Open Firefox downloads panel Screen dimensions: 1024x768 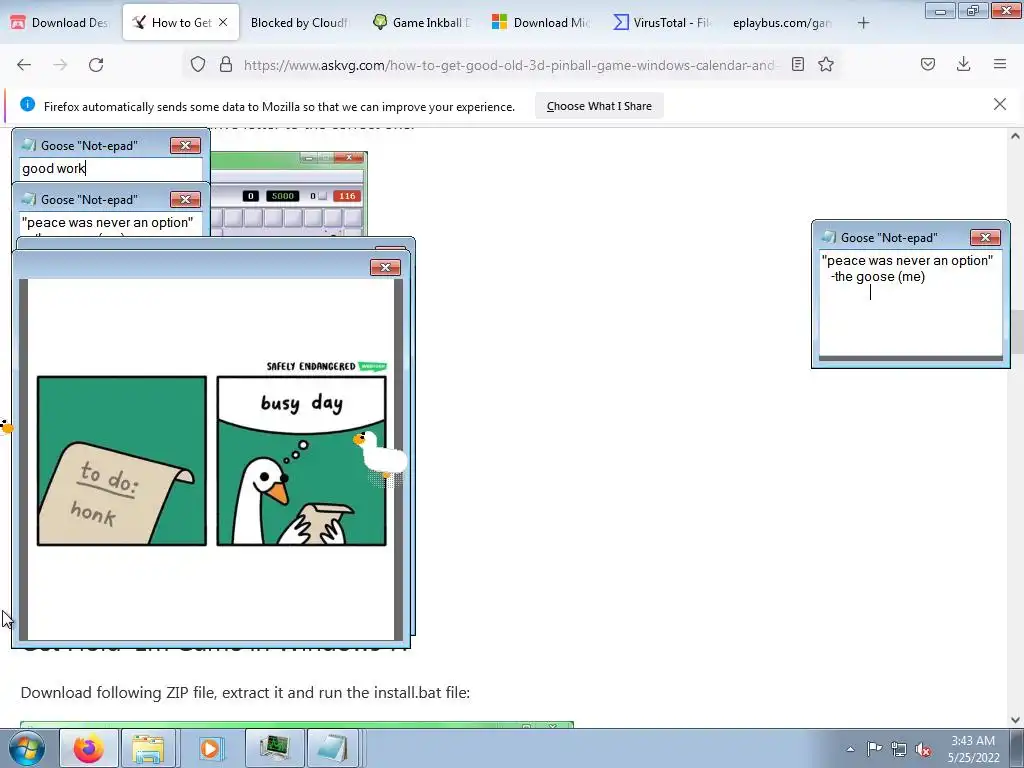click(x=963, y=64)
